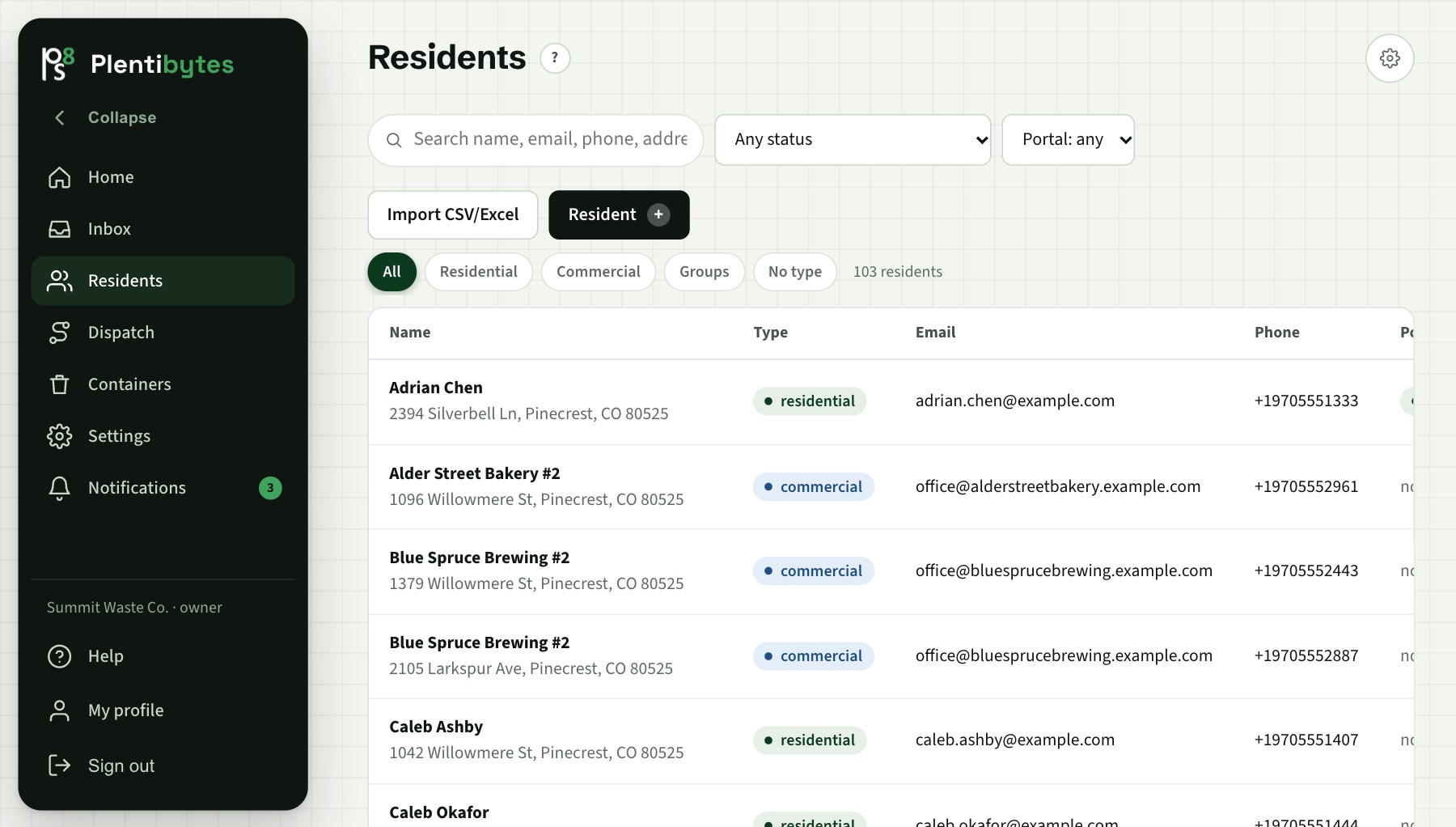The image size is (1456, 827).
Task: Click email adrian.chen@example.com
Action: click(1015, 401)
